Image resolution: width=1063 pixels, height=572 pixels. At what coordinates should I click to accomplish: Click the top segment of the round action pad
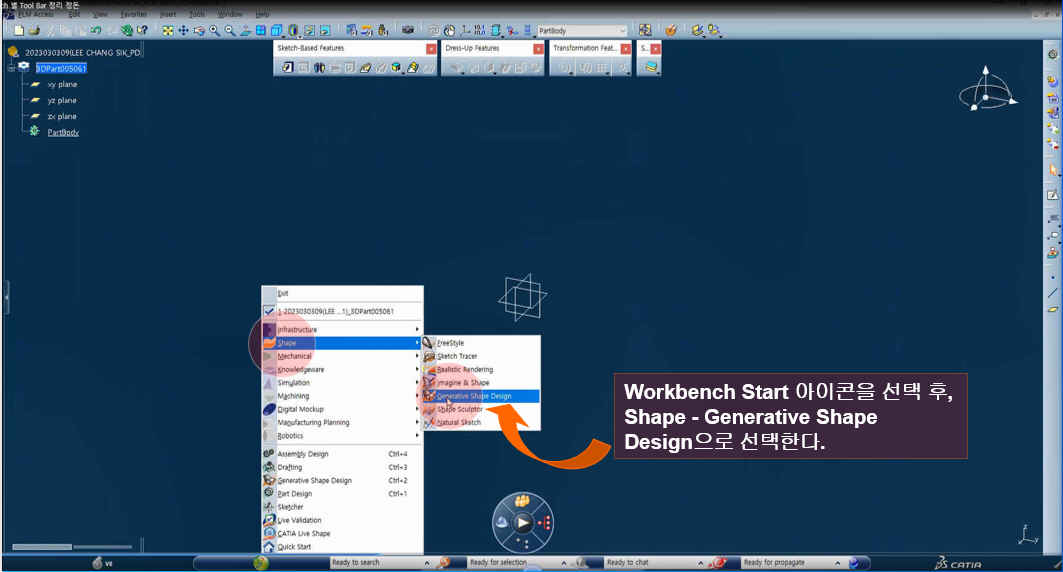(521, 502)
